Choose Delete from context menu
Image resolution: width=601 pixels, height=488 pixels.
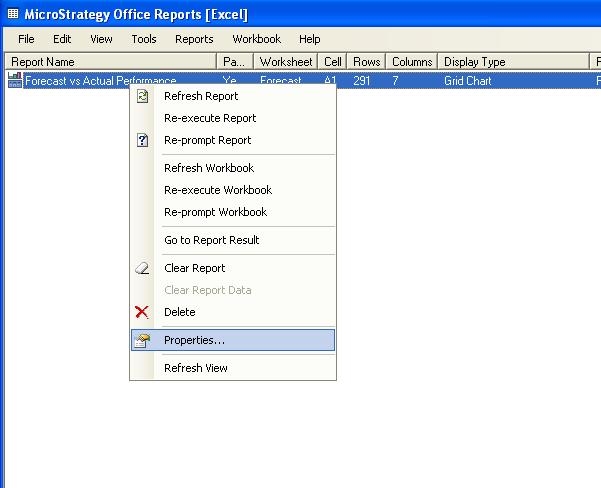[x=233, y=312]
